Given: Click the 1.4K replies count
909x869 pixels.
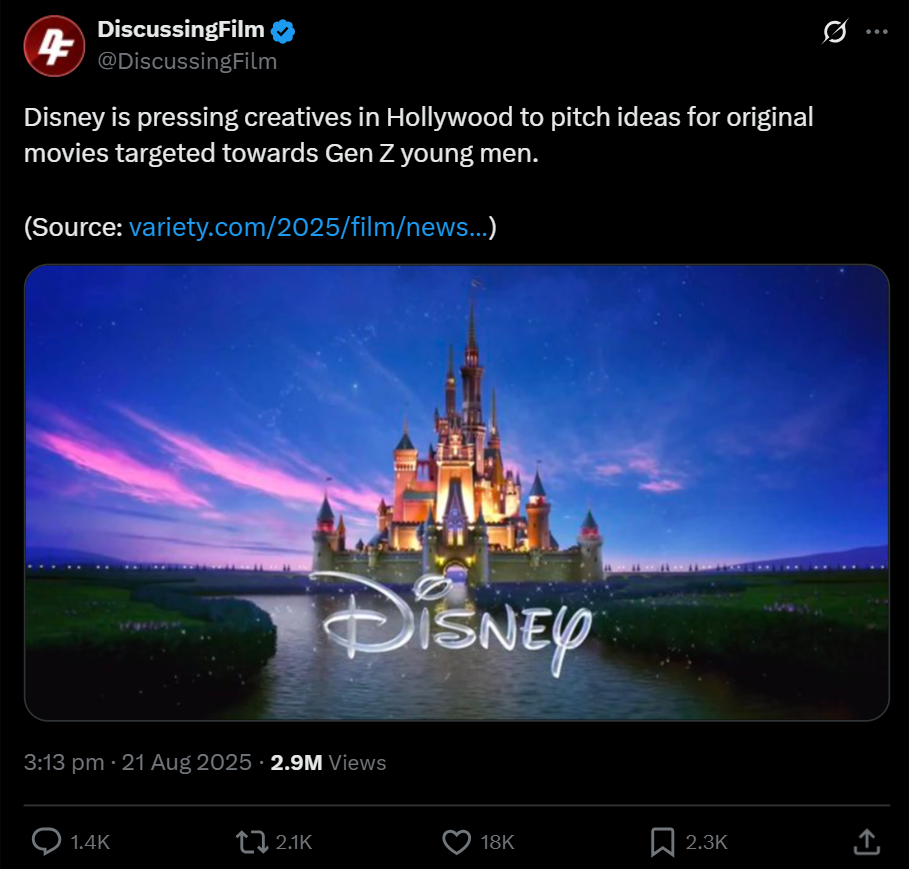Looking at the screenshot, I should (x=90, y=842).
